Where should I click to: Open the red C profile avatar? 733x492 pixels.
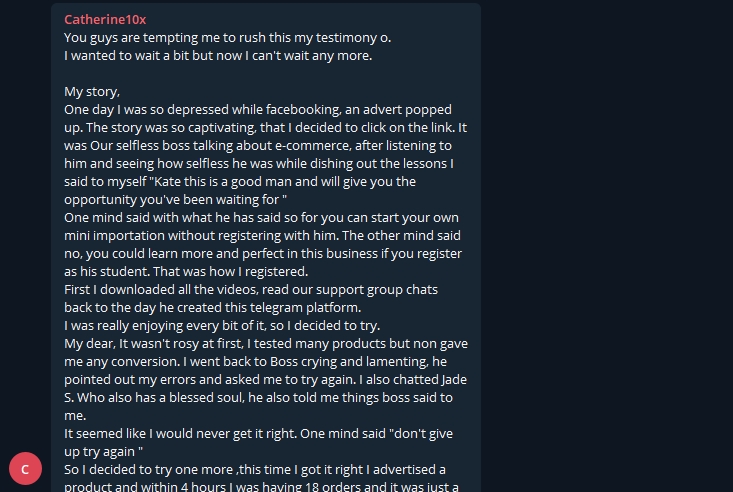pos(25,469)
